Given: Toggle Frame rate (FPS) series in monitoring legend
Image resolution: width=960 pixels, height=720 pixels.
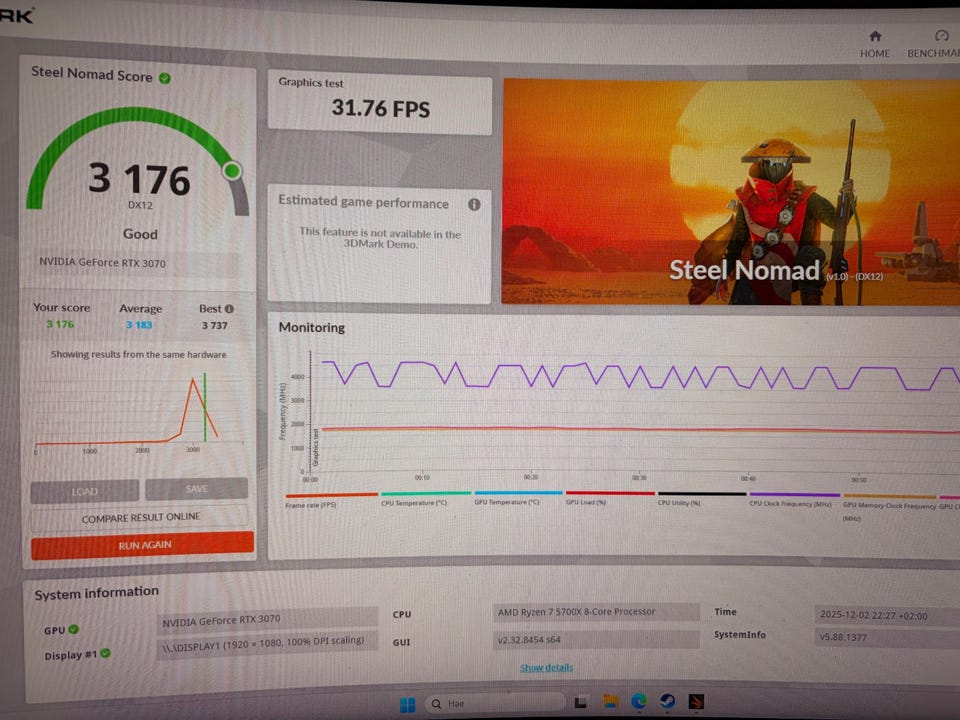Looking at the screenshot, I should coord(331,500).
